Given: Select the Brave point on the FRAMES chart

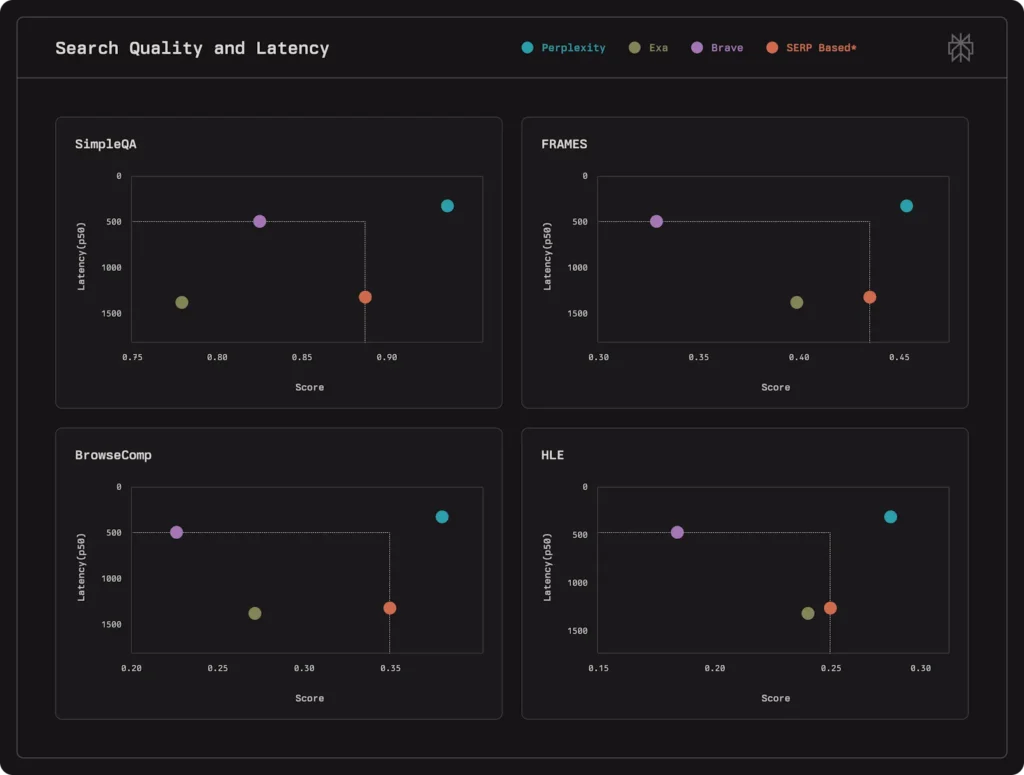Looking at the screenshot, I should coord(656,221).
